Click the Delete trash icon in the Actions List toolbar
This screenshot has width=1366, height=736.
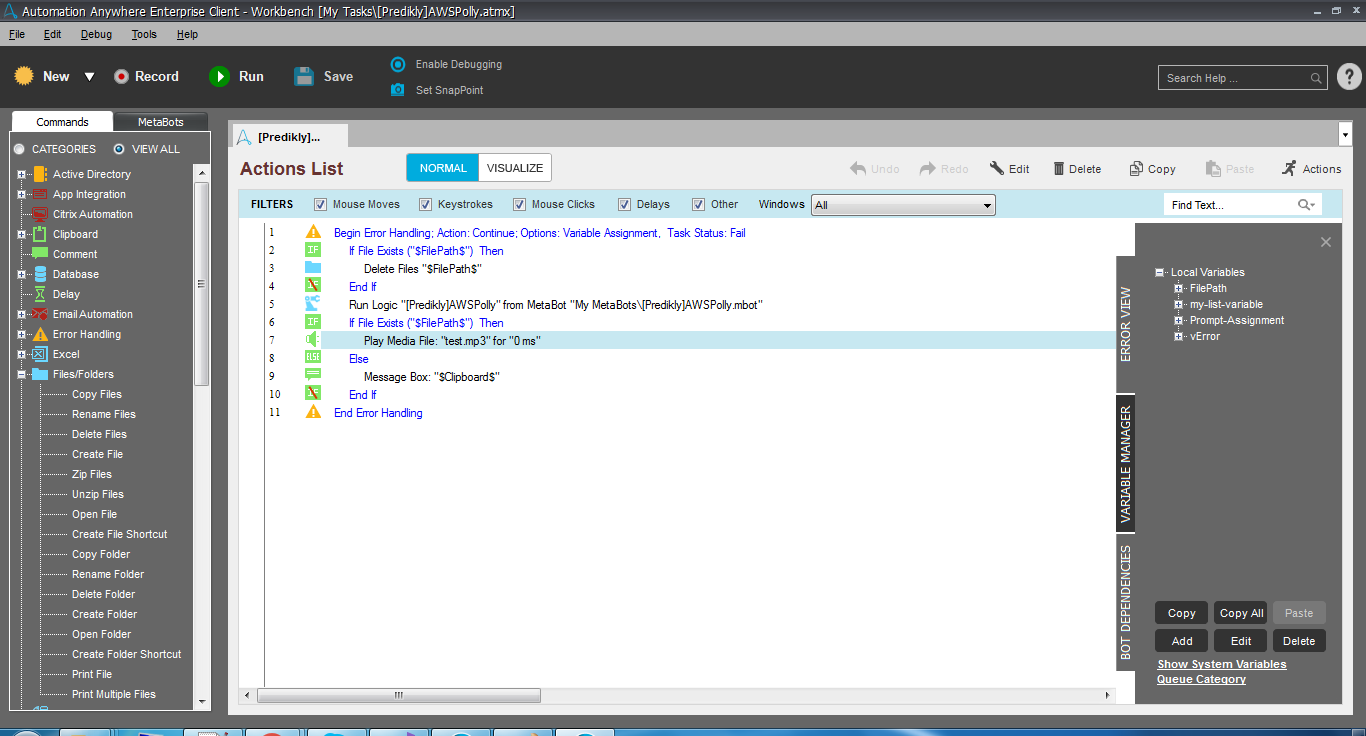coord(1059,169)
